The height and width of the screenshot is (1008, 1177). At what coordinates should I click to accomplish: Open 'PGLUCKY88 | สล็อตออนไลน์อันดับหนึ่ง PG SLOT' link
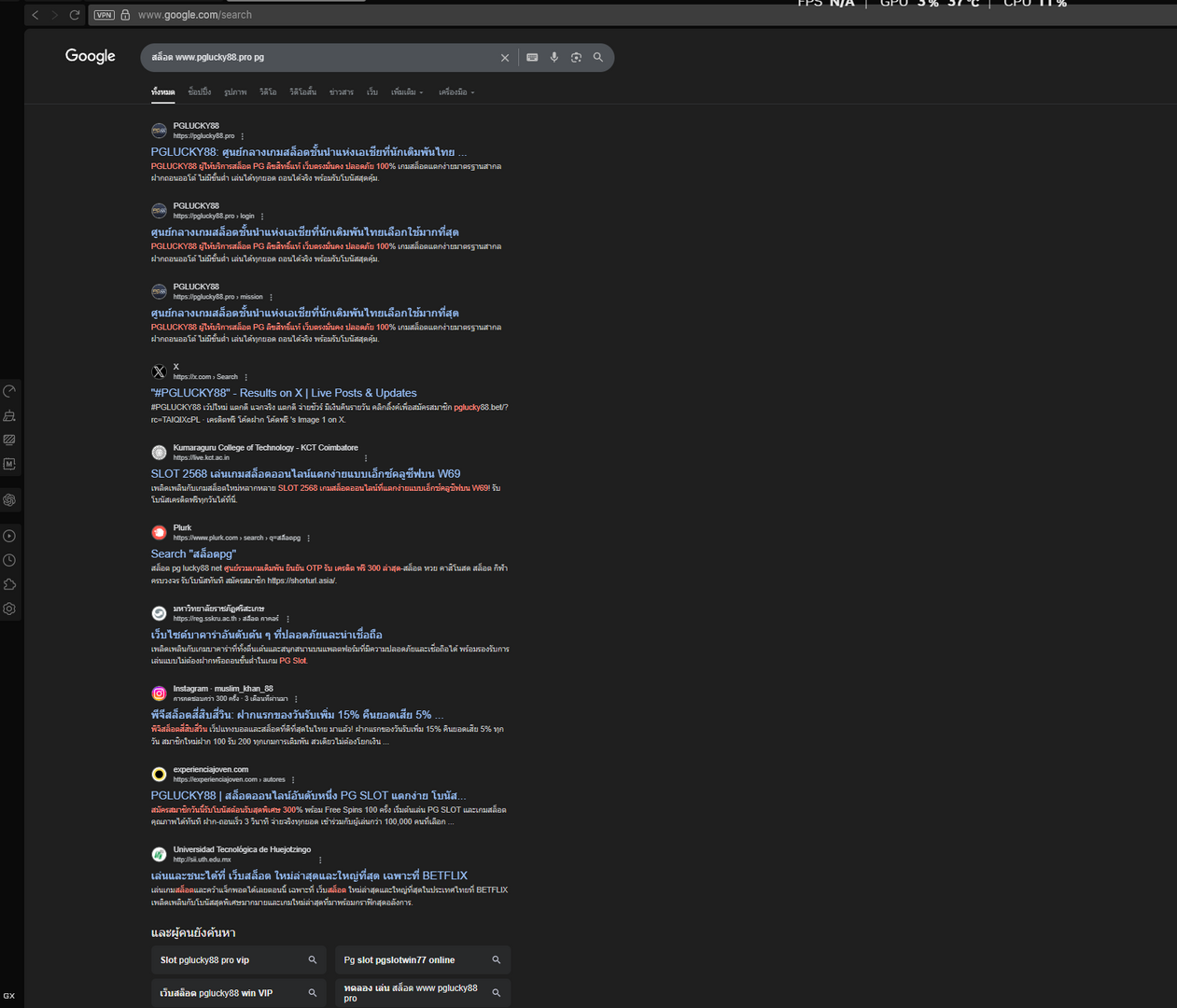coord(308,796)
